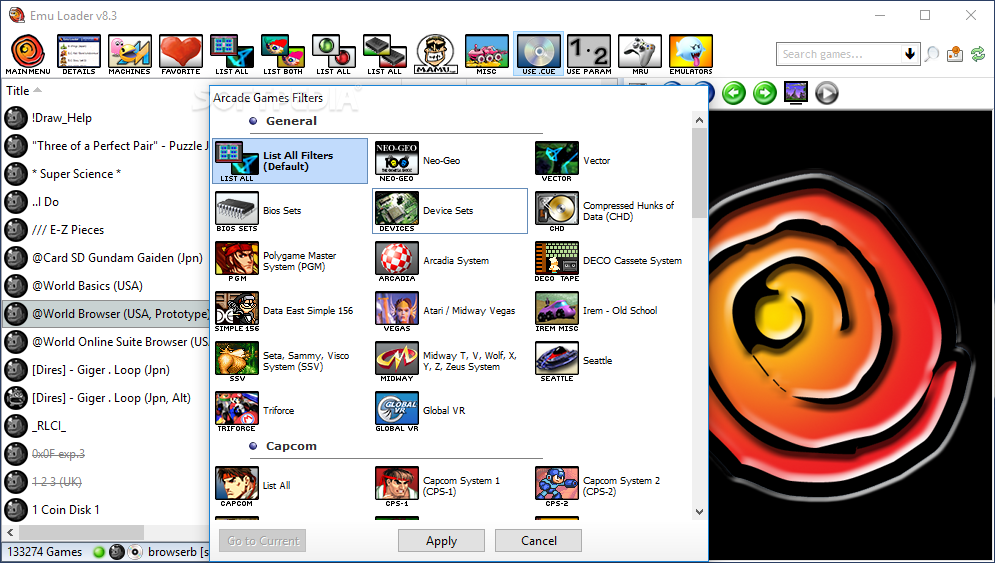Open the MRU controller icon

click(x=640, y=55)
